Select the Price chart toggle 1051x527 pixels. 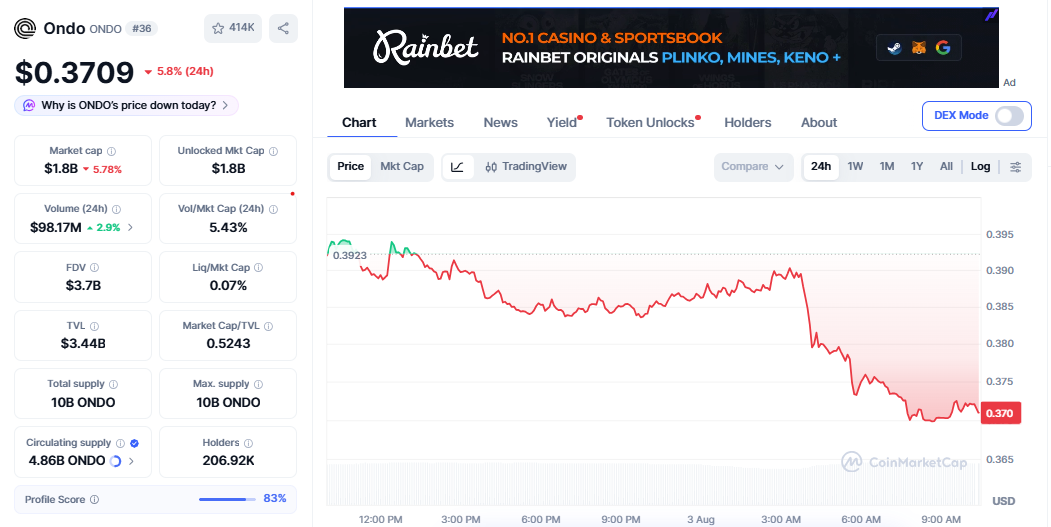pyautogui.click(x=351, y=167)
